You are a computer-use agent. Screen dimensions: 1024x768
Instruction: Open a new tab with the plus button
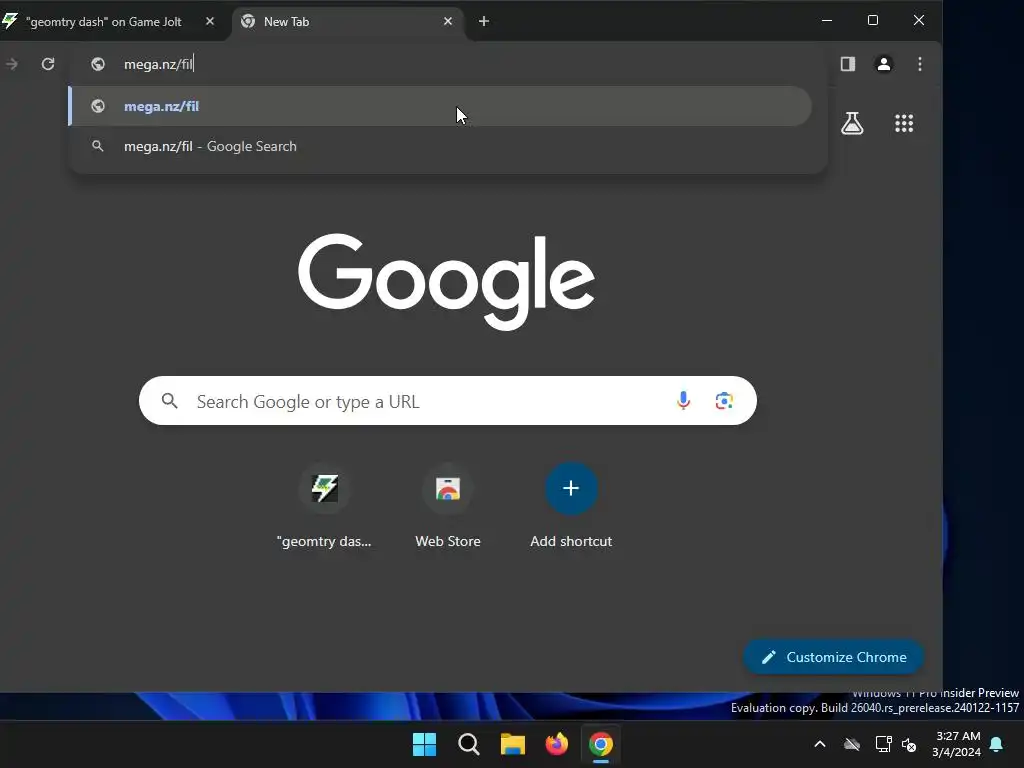click(484, 22)
